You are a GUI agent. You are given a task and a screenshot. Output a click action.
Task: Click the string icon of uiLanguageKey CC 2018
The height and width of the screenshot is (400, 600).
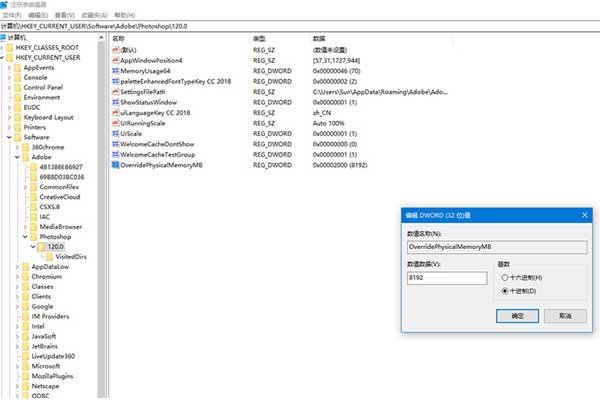pyautogui.click(x=116, y=113)
